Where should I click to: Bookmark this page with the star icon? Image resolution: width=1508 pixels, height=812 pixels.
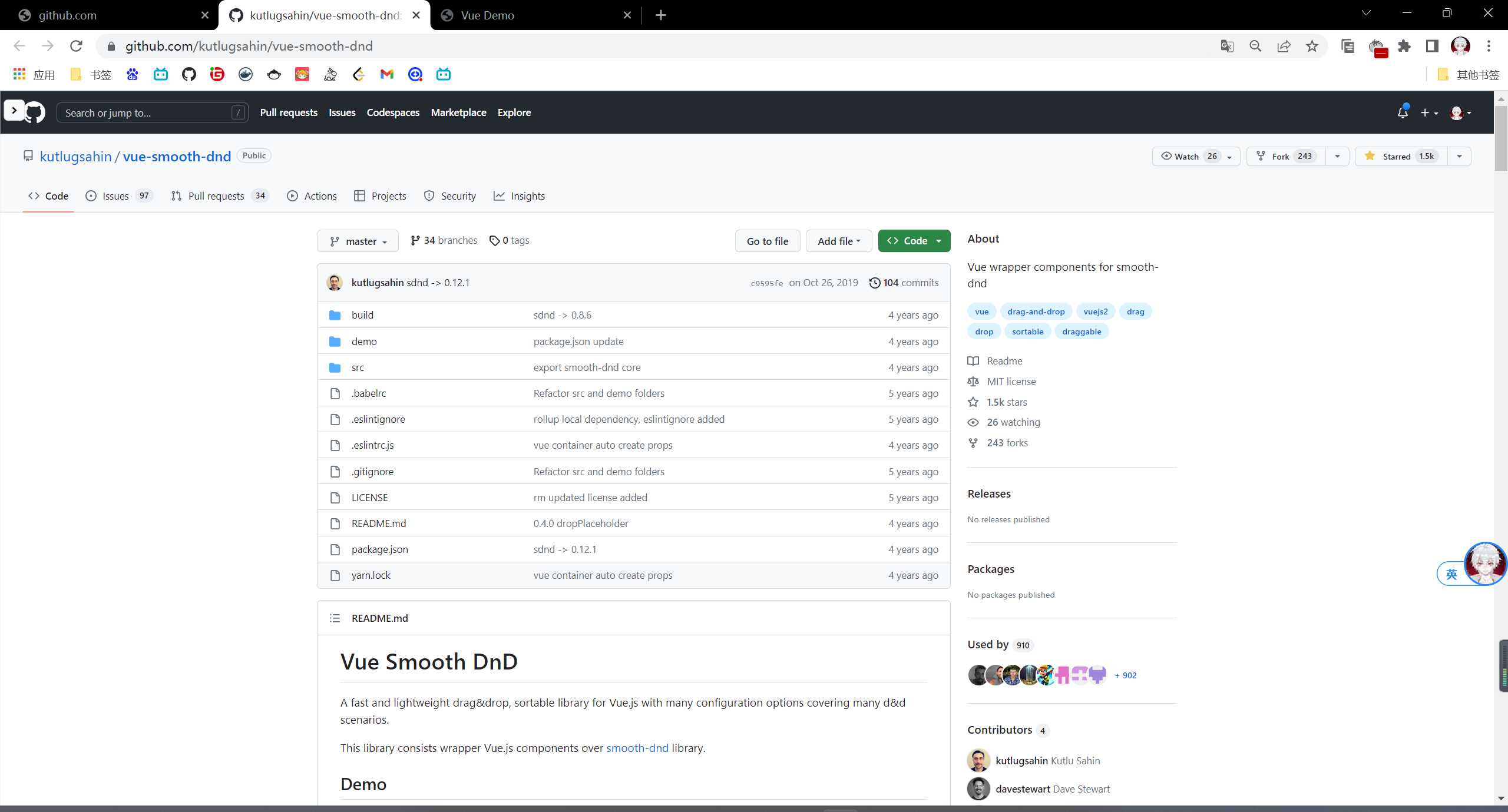coord(1312,46)
